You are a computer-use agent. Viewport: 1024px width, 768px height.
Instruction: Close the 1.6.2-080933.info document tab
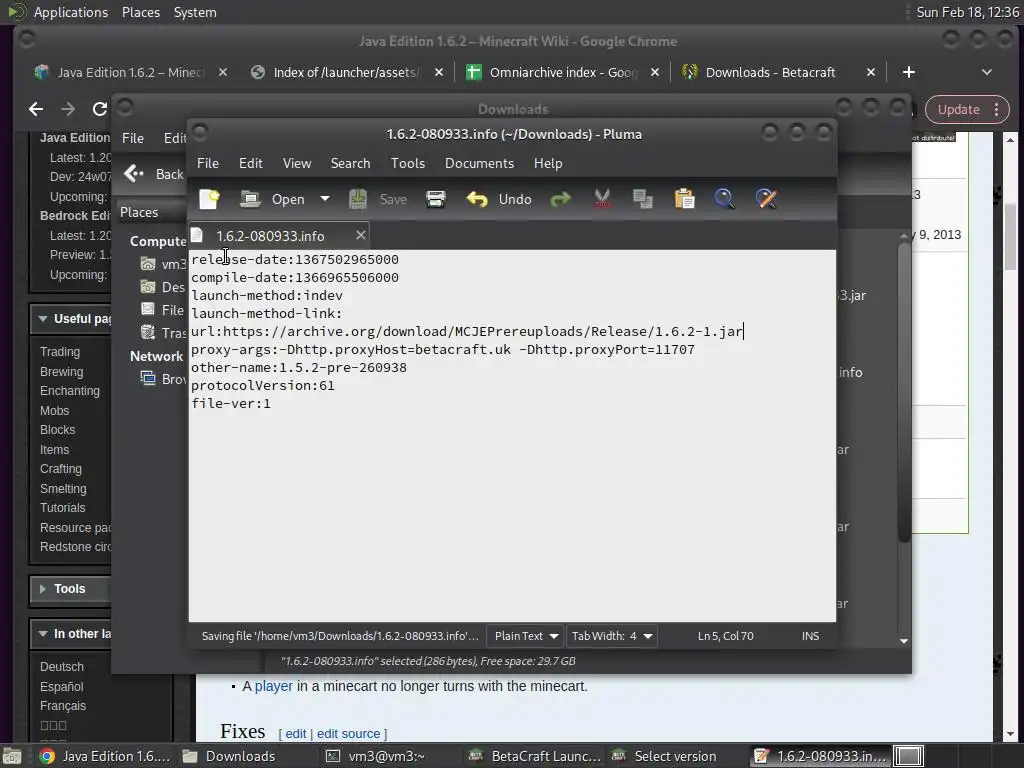click(360, 235)
